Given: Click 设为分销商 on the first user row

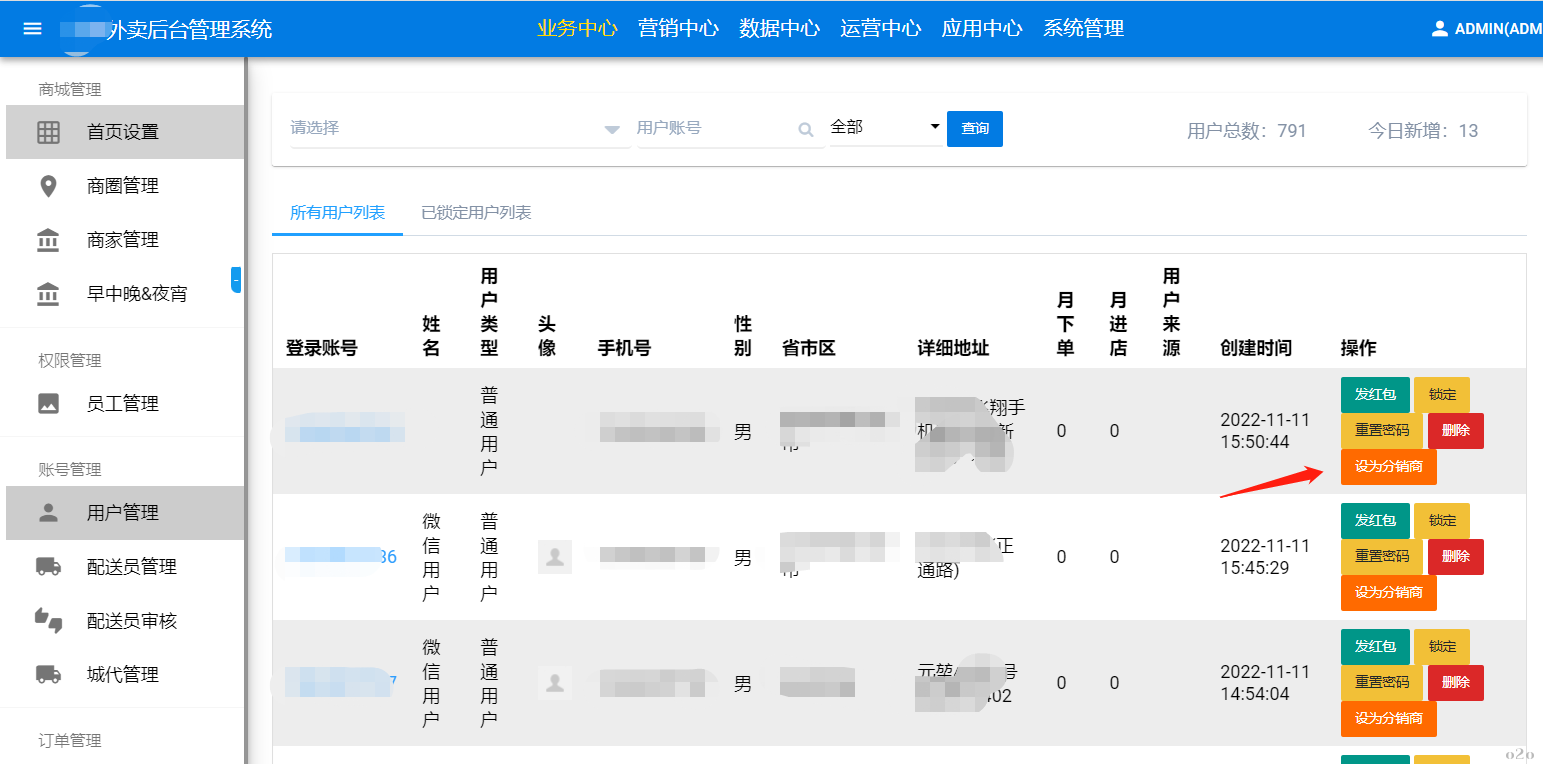Looking at the screenshot, I should (1388, 466).
